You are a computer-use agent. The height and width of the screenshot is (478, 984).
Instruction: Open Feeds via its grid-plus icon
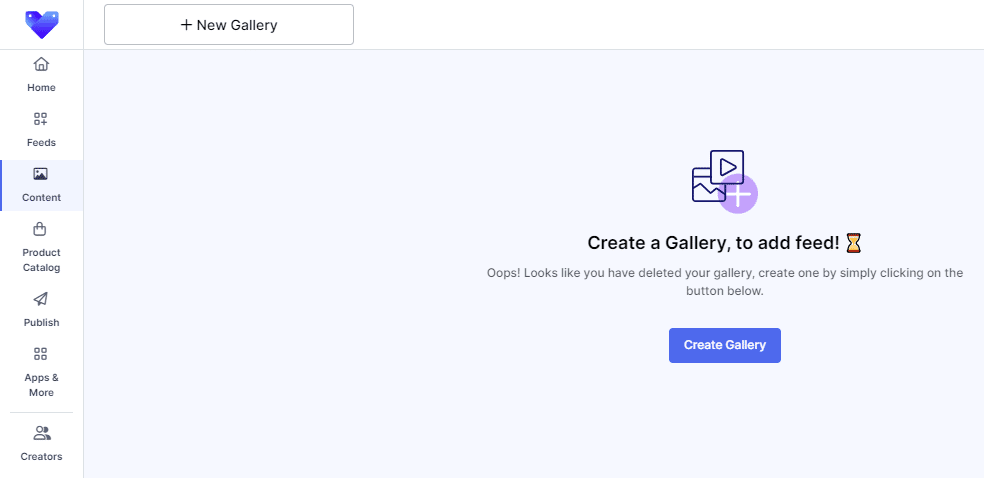coord(41,119)
